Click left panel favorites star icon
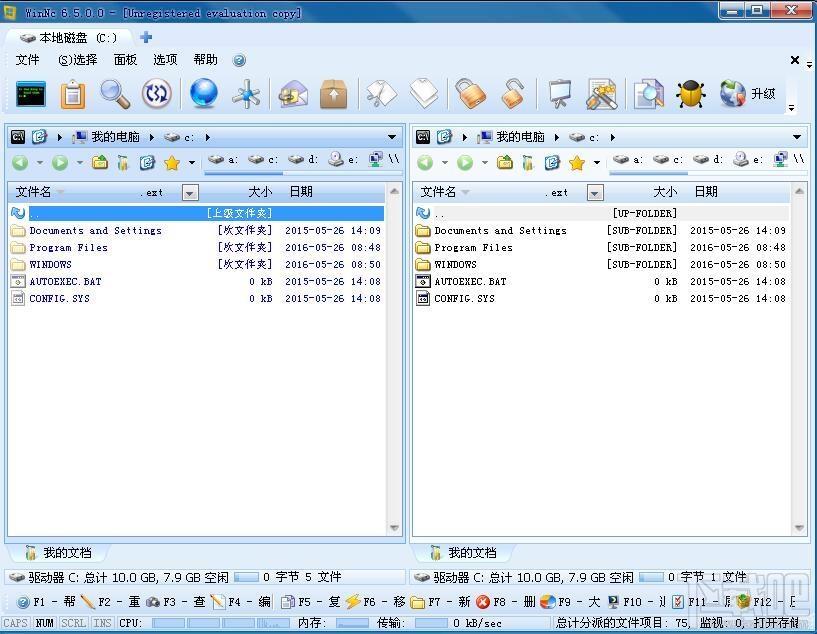 click(171, 163)
